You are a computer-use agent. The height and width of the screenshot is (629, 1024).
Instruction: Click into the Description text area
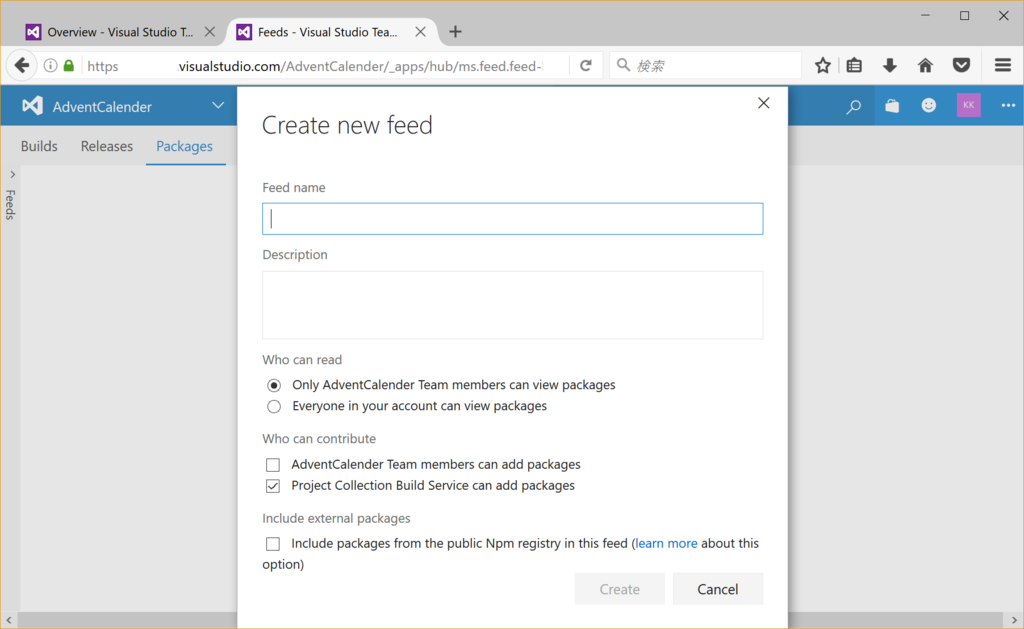(x=512, y=305)
